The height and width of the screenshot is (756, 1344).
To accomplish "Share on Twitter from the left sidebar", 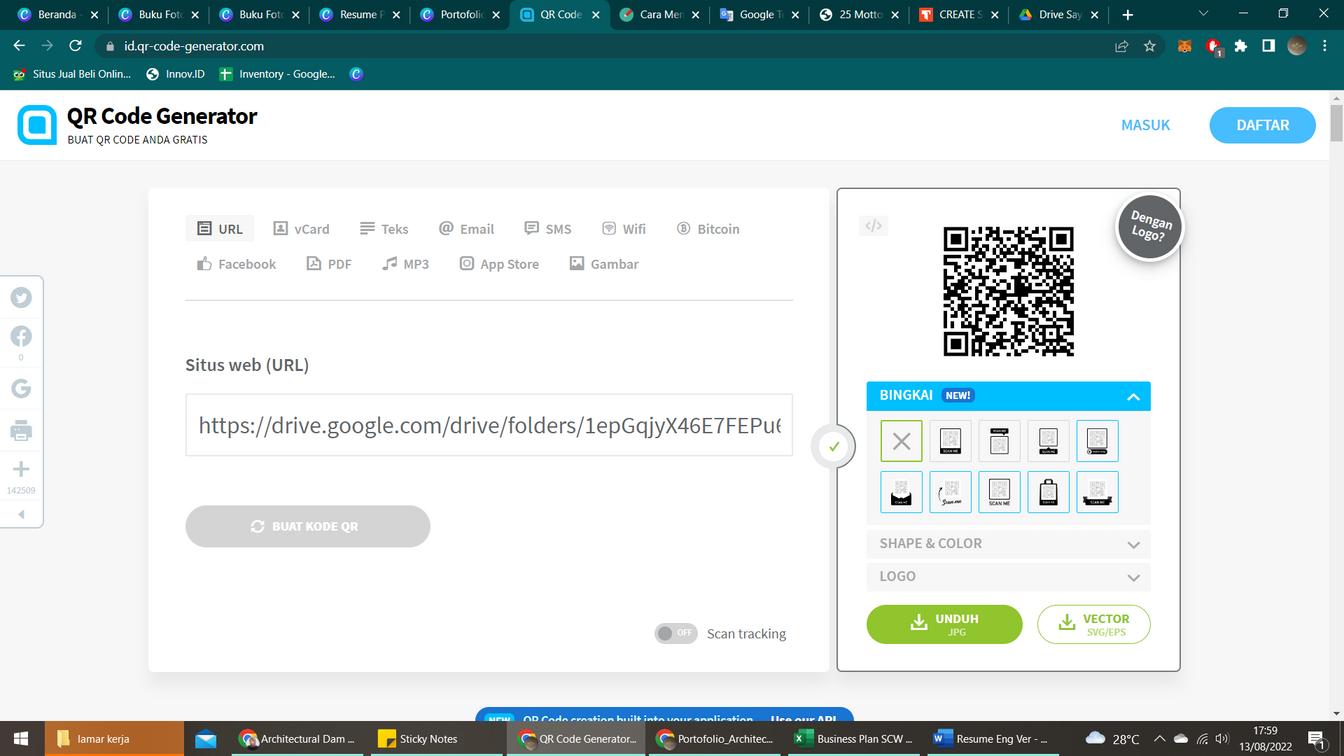I will pyautogui.click(x=21, y=298).
